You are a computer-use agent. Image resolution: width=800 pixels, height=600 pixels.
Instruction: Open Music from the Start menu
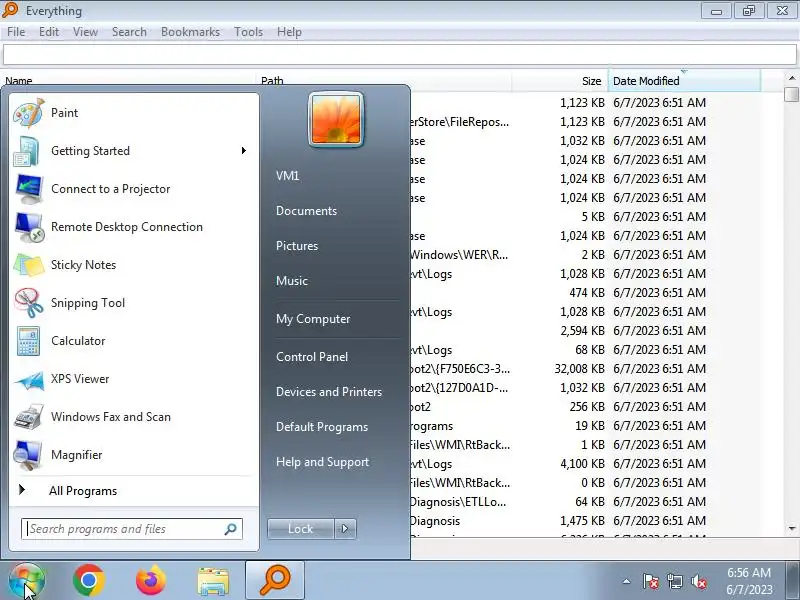click(x=292, y=281)
